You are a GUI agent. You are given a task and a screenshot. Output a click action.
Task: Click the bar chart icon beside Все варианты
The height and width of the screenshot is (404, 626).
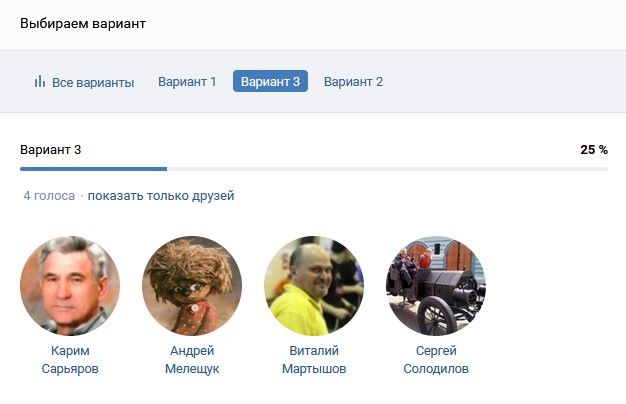point(40,81)
